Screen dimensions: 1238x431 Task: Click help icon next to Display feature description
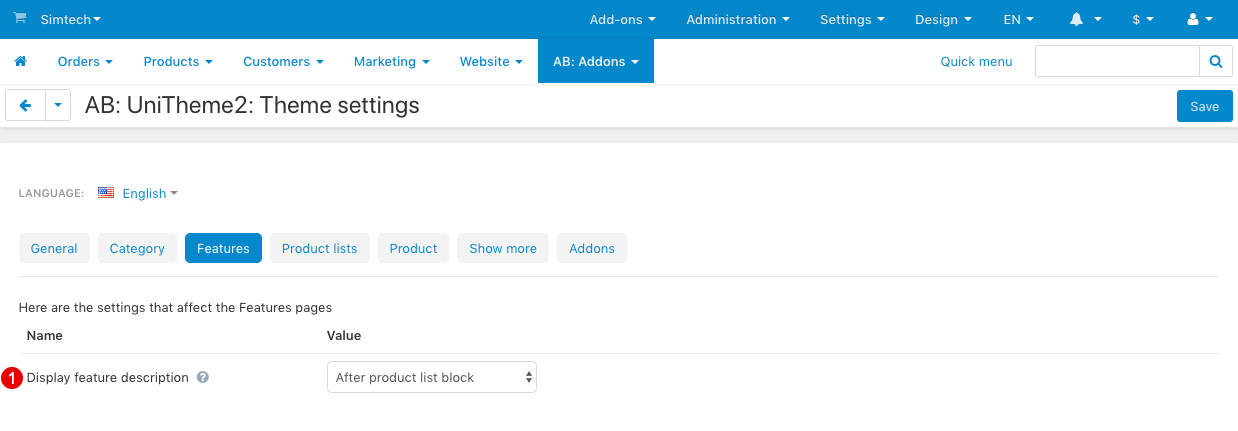203,378
